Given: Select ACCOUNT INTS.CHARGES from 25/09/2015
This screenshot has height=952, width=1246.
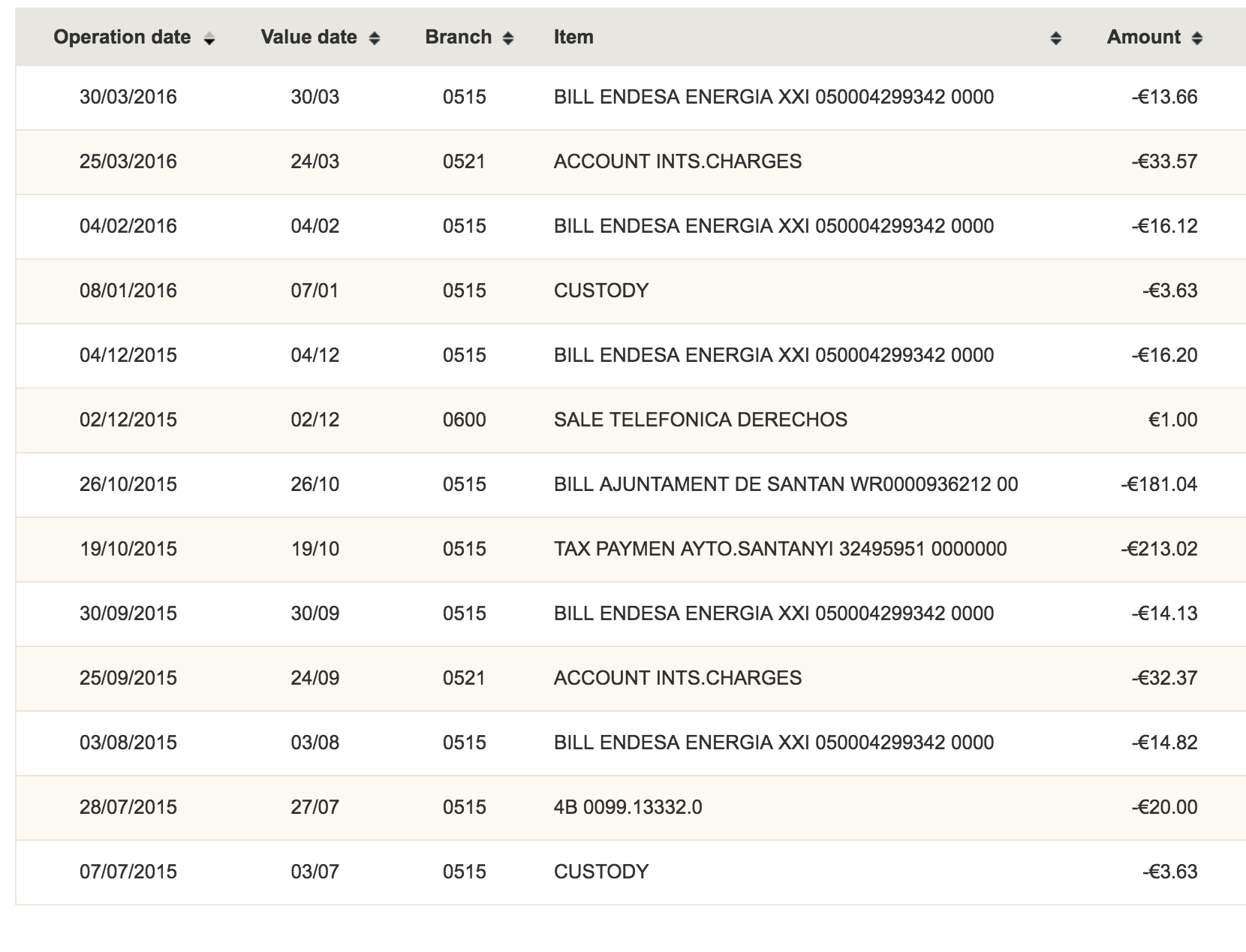Looking at the screenshot, I should pos(677,678).
